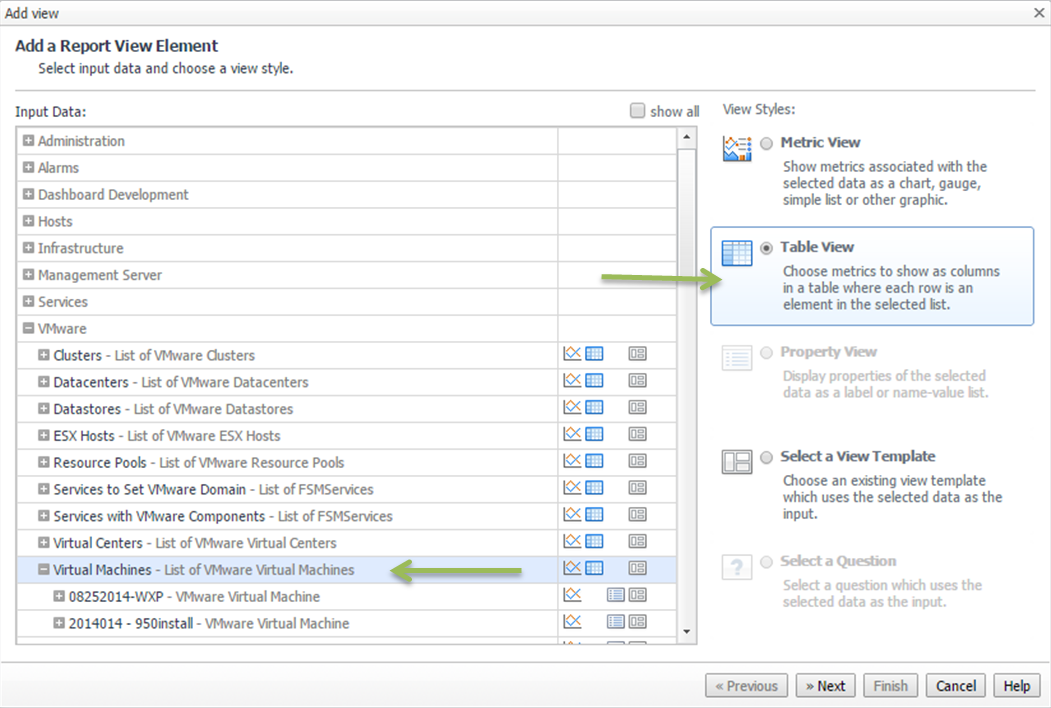Enable the show all checkbox

click(x=637, y=111)
